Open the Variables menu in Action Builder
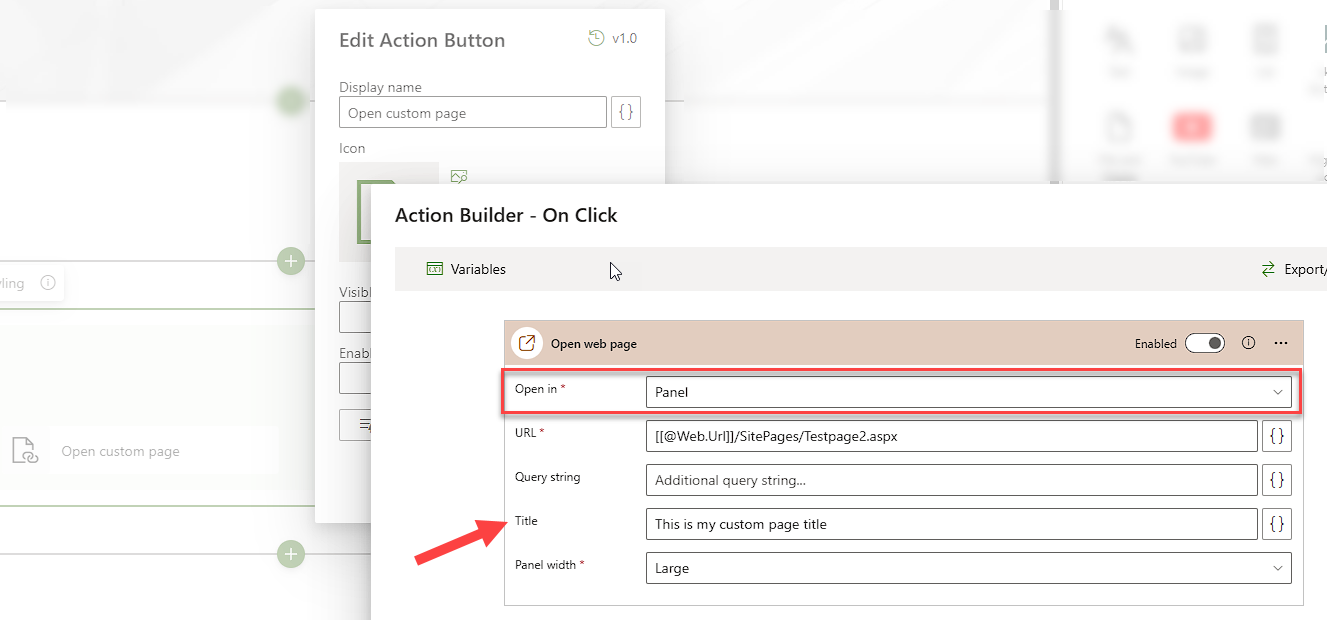Screen dimensions: 1327x620 467,269
